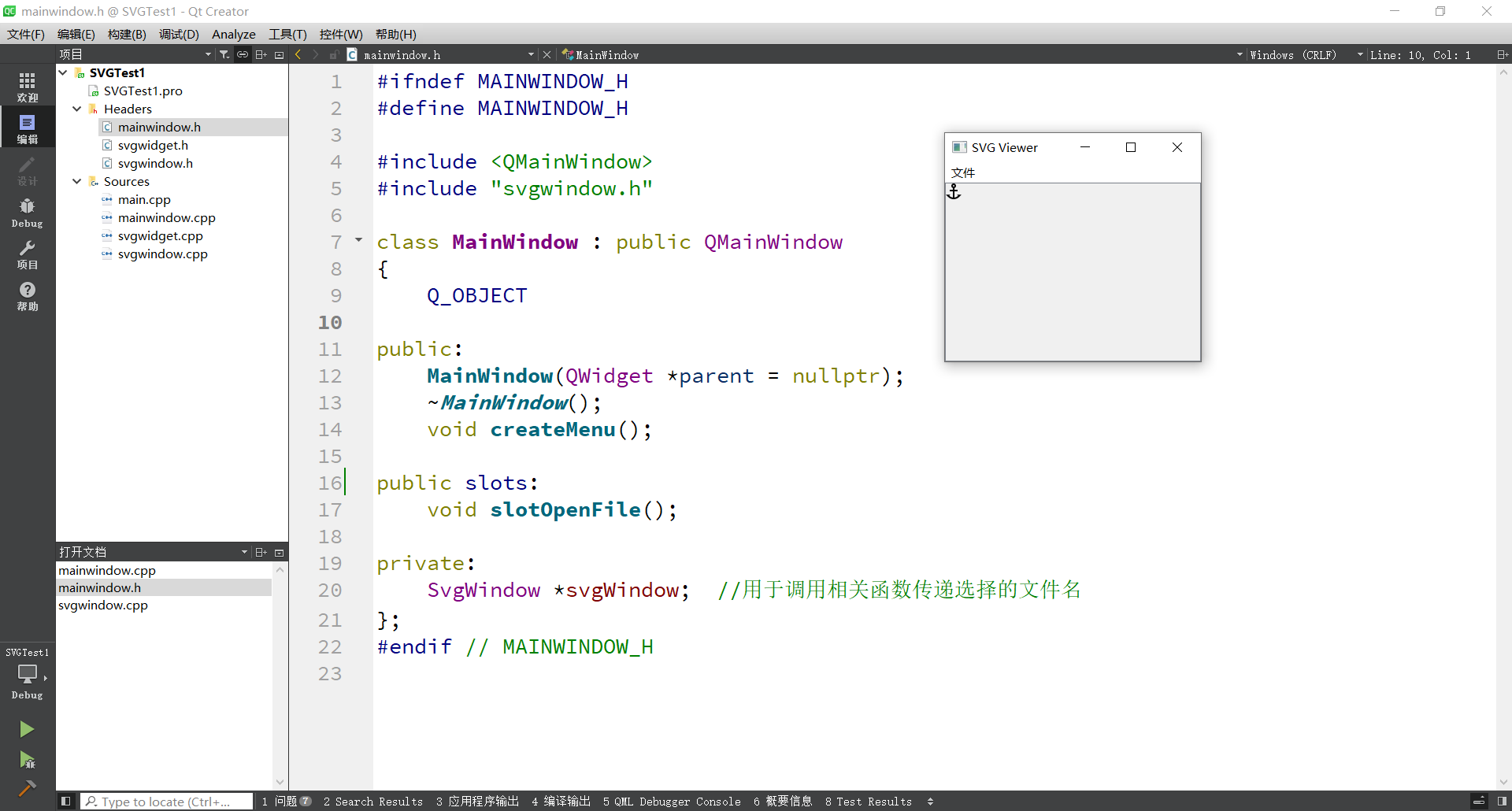Open the 编辑(E) menu

coord(76,35)
